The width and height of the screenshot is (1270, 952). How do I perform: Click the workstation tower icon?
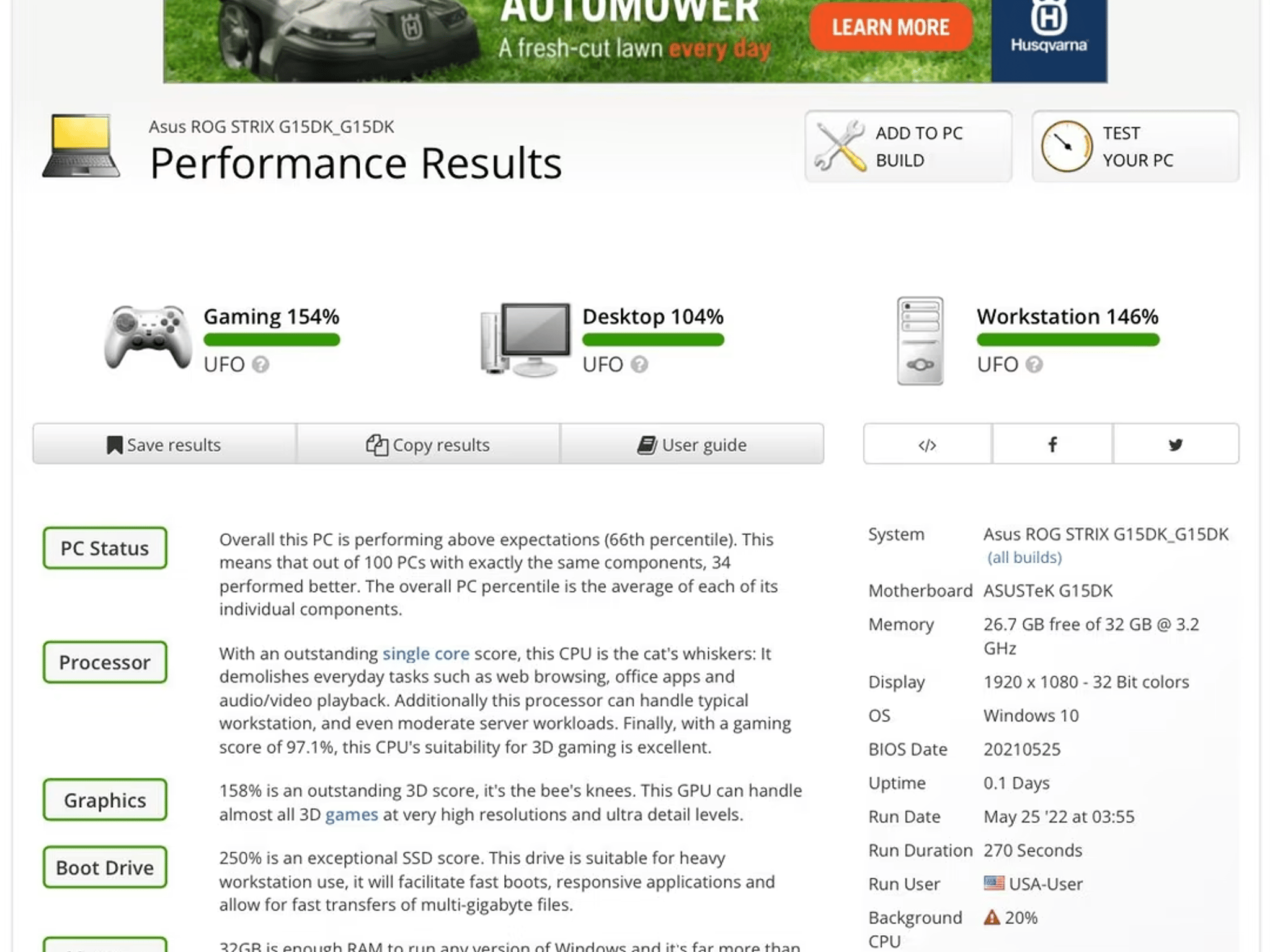tap(920, 341)
